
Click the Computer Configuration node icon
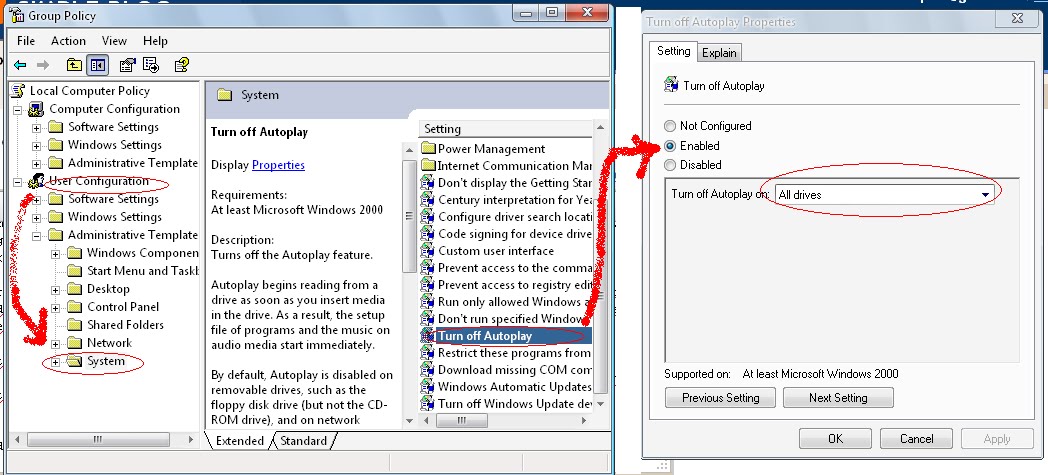pos(36,109)
